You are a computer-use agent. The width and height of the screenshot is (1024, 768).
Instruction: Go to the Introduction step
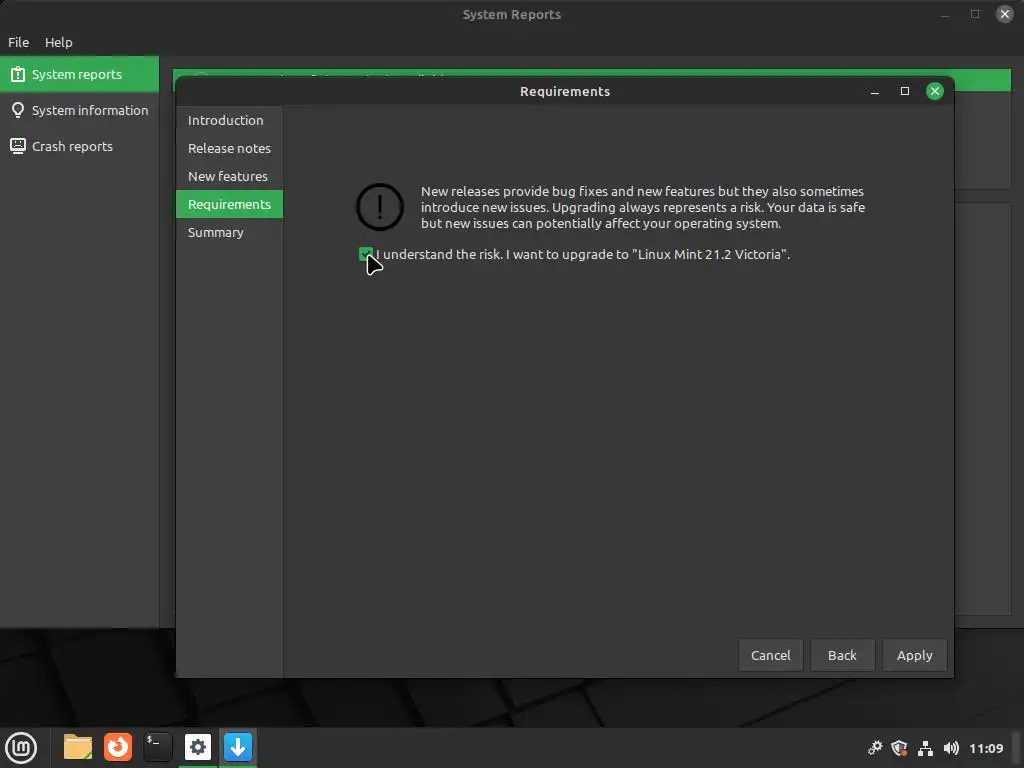229,120
